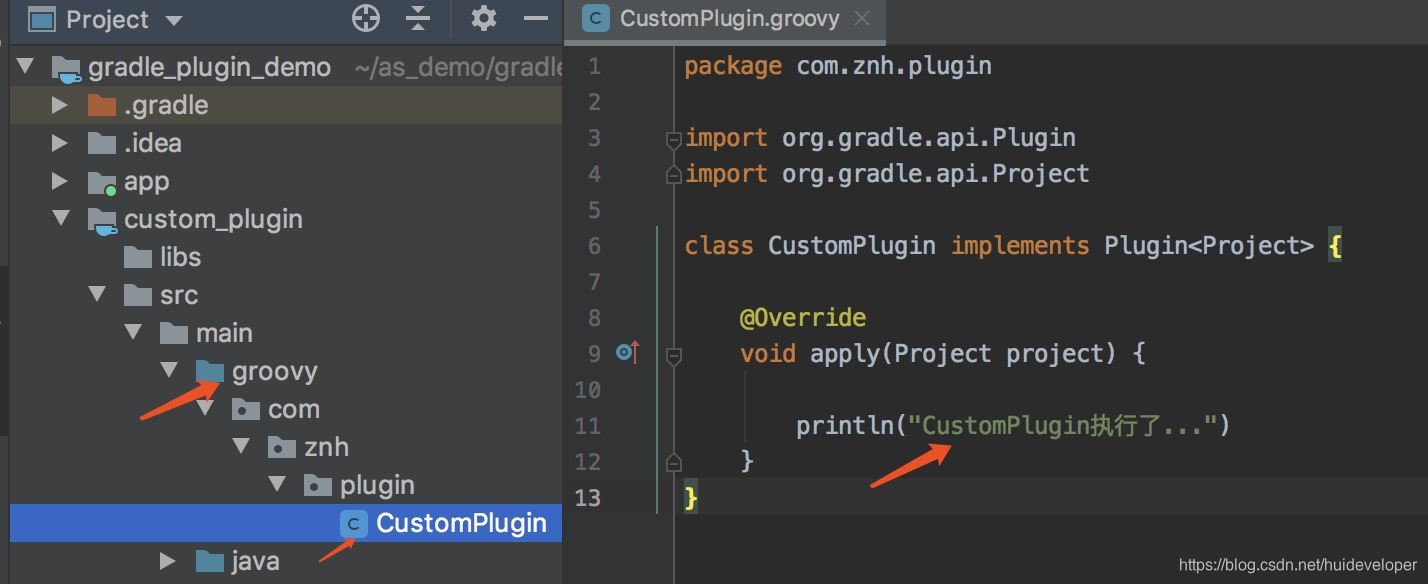The width and height of the screenshot is (1428, 584).
Task: Click the java folder icon
Action: click(210, 561)
